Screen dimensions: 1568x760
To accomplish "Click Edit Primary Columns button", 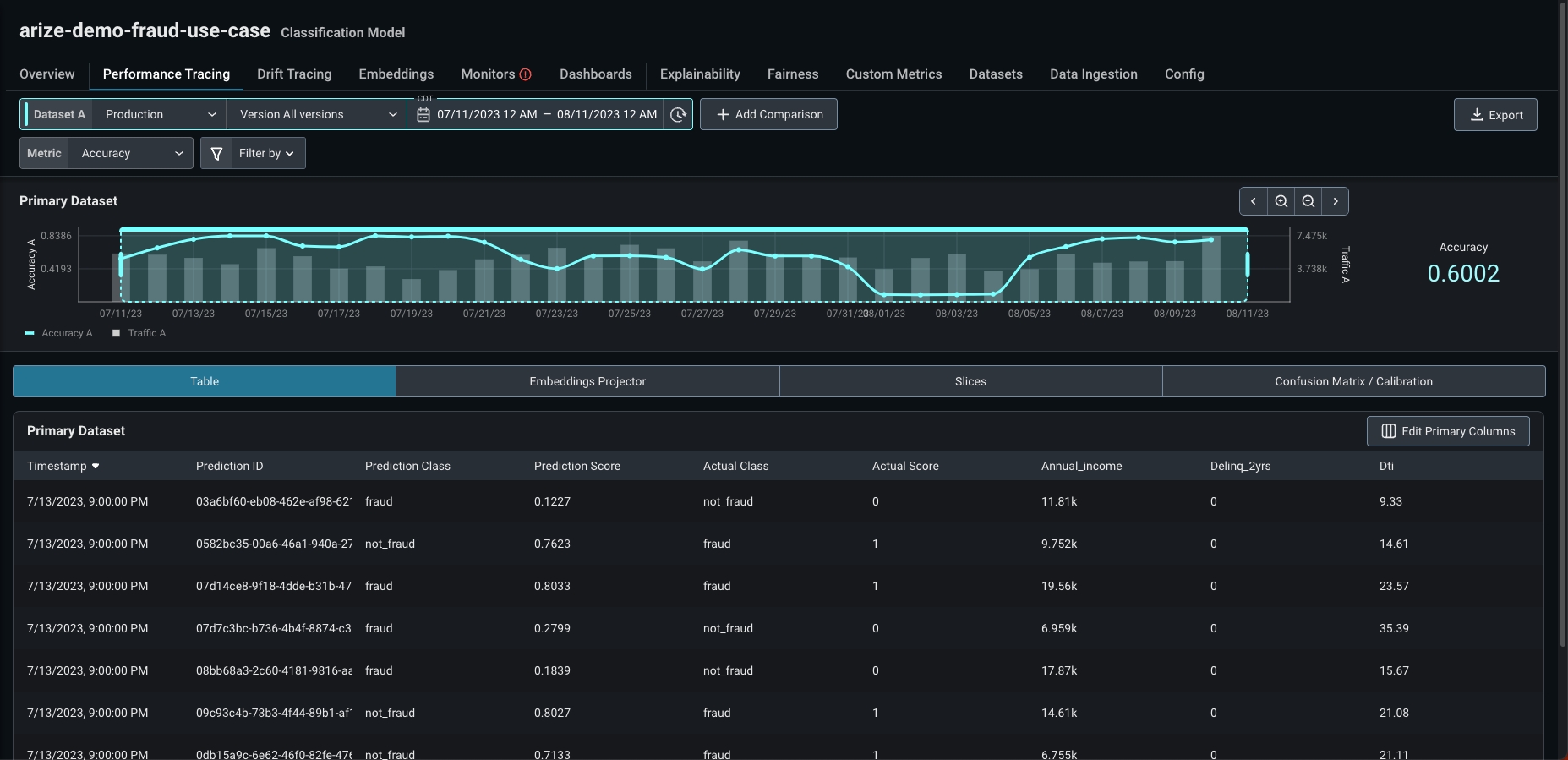I will pyautogui.click(x=1448, y=431).
